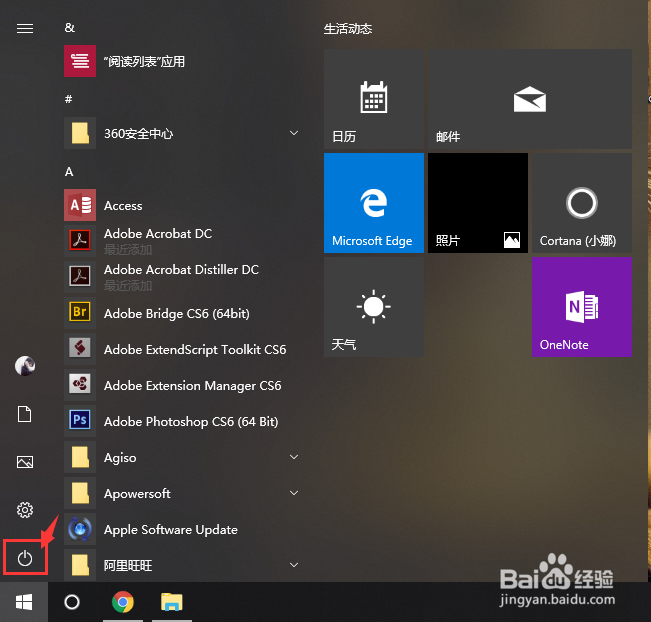Expand the 阿里旺旺 folder chevron
The image size is (651, 622).
tap(294, 565)
